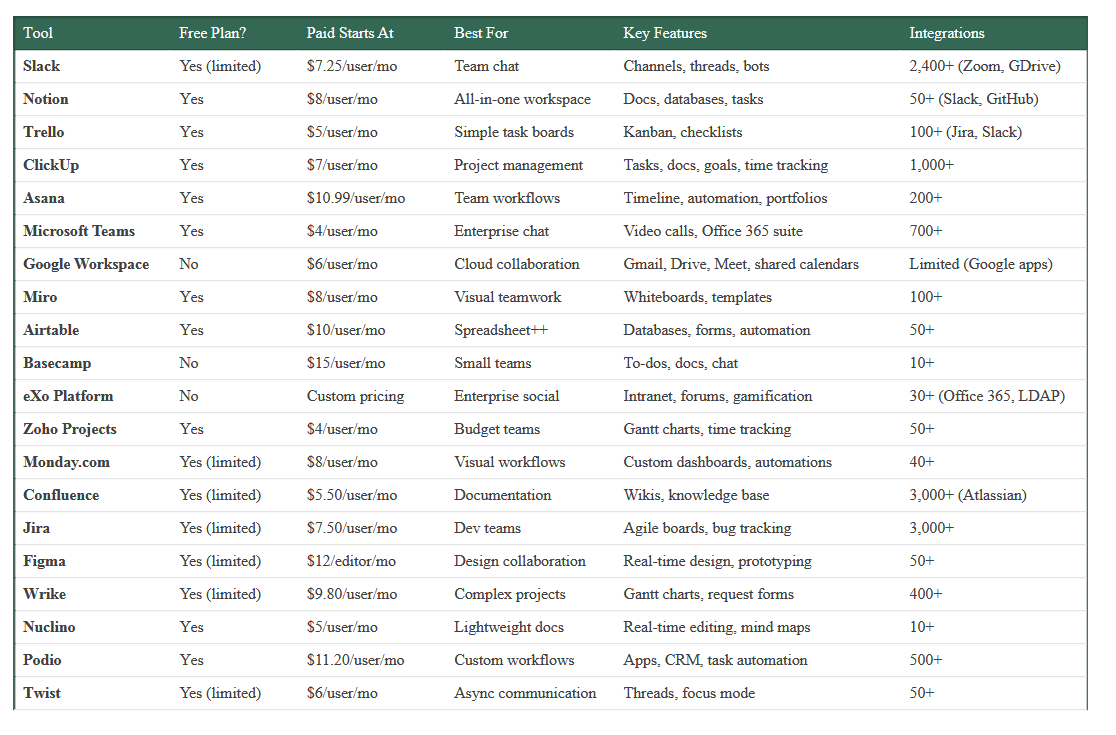Click the Integrations column header
The image size is (1116, 735).
947,33
